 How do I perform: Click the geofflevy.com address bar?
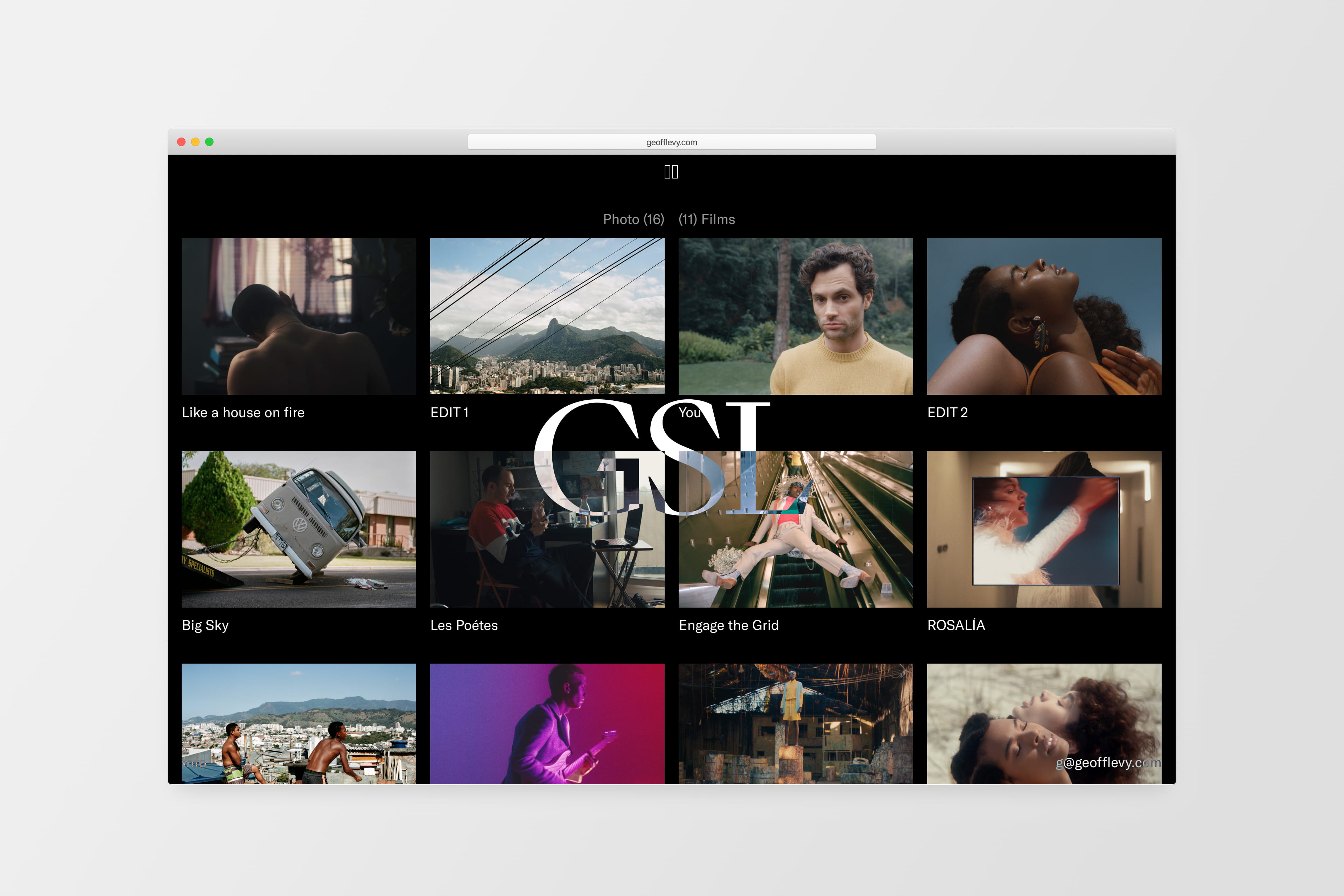671,142
